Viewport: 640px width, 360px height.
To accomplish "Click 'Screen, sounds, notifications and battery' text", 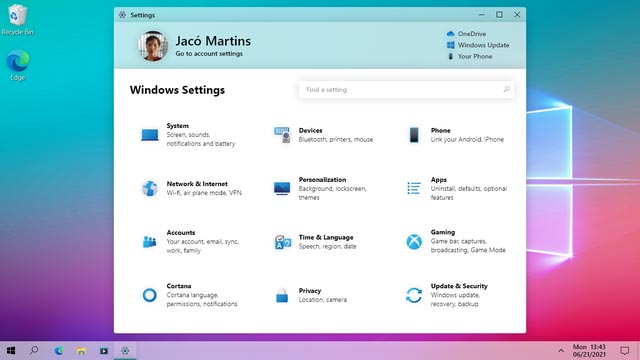I will pos(201,139).
